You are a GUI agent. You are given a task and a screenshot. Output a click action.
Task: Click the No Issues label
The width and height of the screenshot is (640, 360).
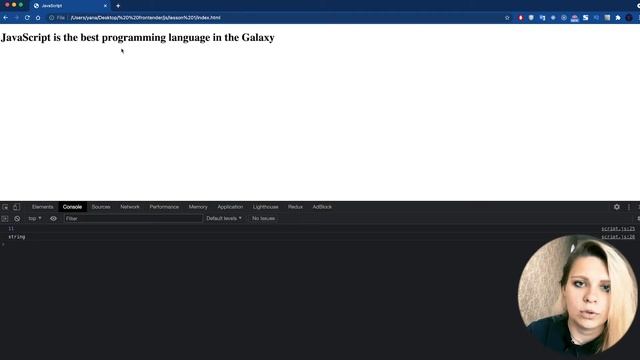263,218
